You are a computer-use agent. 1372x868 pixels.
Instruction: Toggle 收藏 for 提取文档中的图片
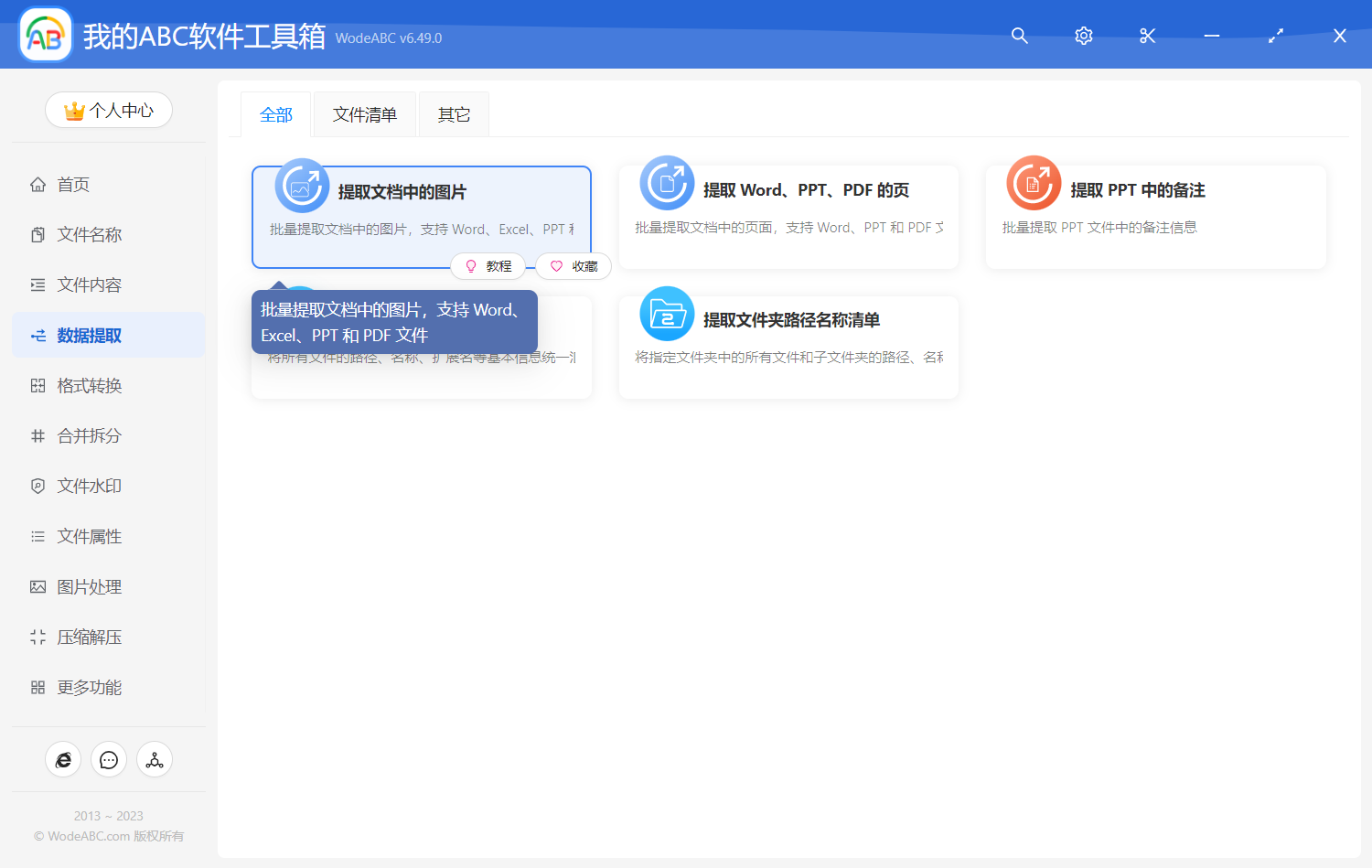(573, 265)
